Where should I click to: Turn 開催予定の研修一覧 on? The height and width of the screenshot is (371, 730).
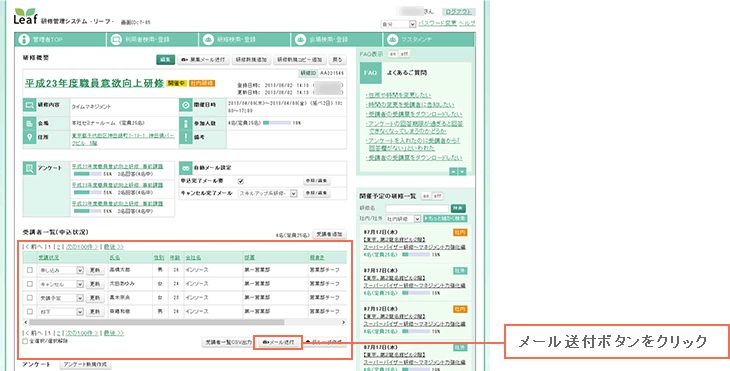[425, 196]
